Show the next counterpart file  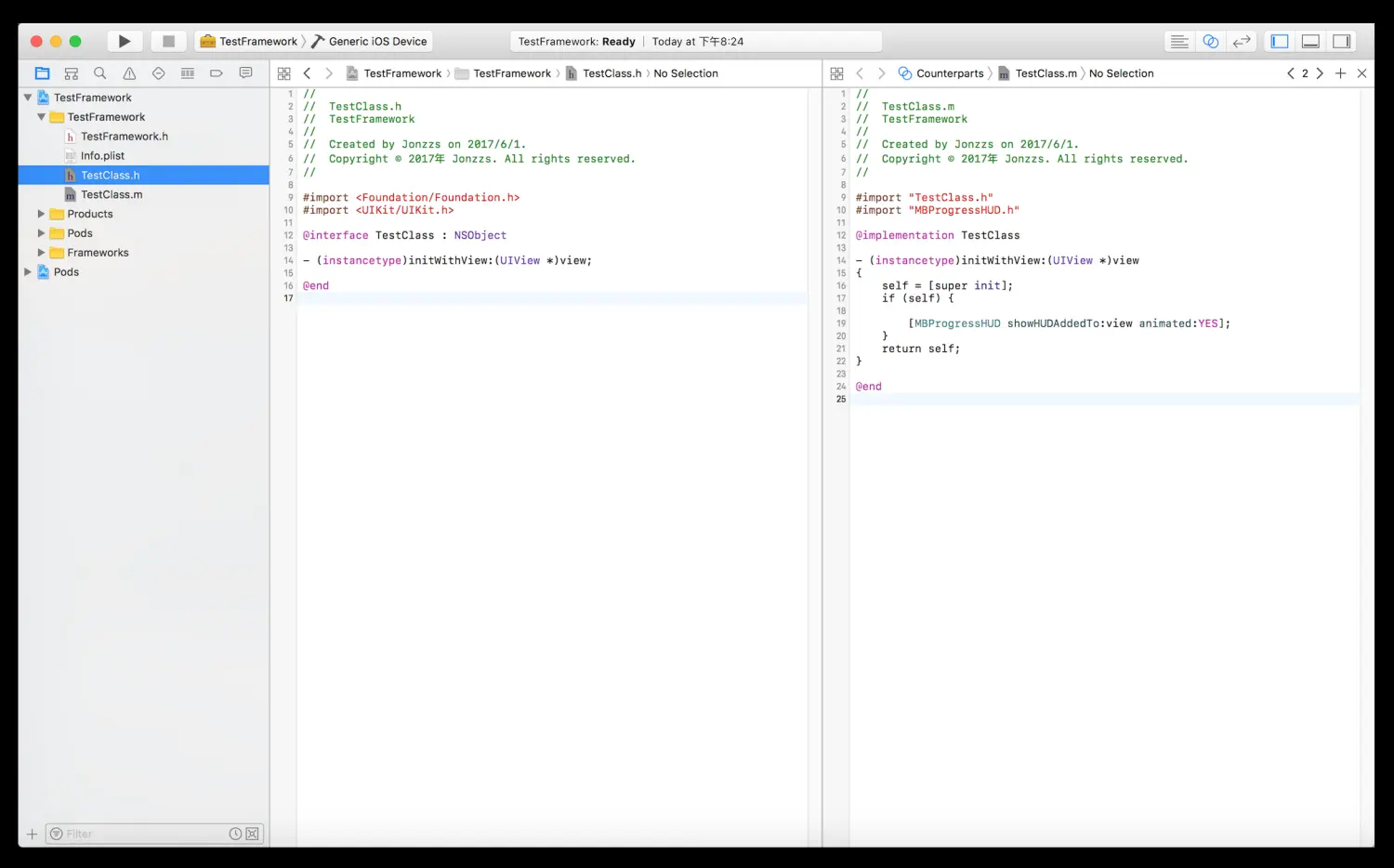pos(1320,73)
